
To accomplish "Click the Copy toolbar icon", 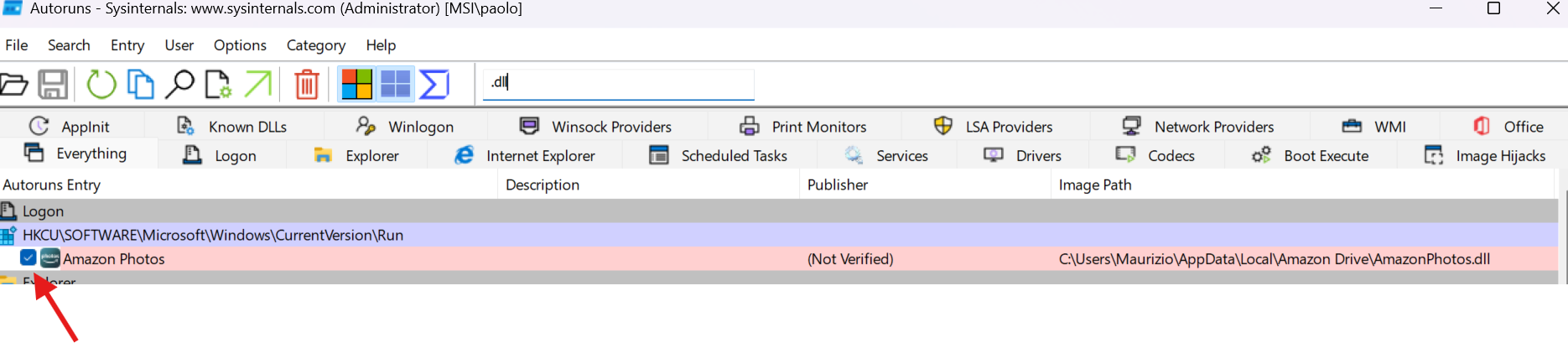I will point(140,85).
